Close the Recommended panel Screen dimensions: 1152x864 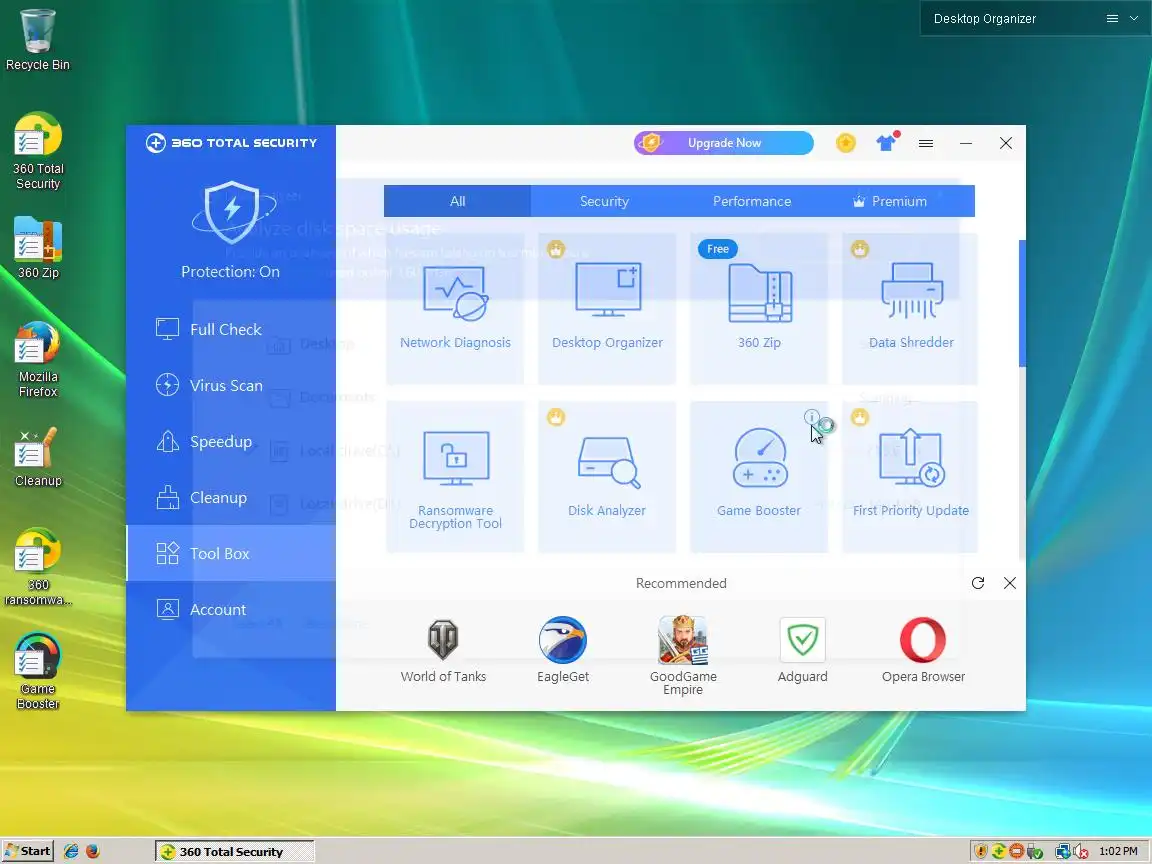(x=1010, y=583)
